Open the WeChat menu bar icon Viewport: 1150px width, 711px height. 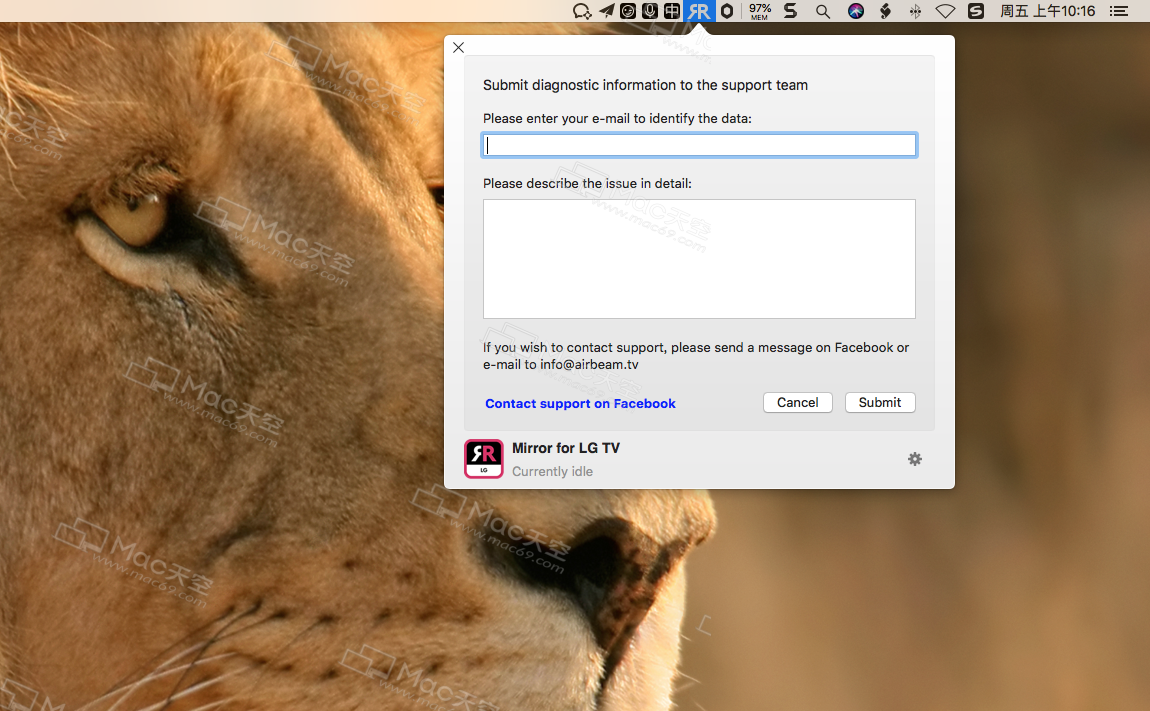(x=582, y=11)
